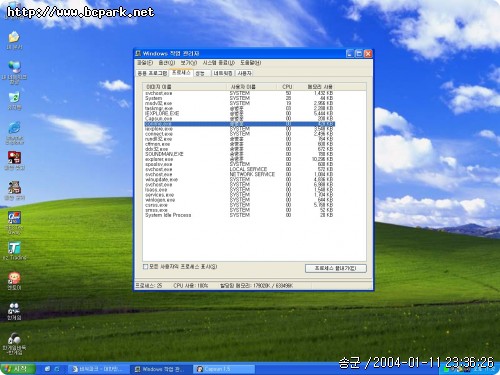Click CPU usage entry in status bar
Image resolution: width=500 pixels, height=375 pixels.
pyautogui.click(x=190, y=286)
